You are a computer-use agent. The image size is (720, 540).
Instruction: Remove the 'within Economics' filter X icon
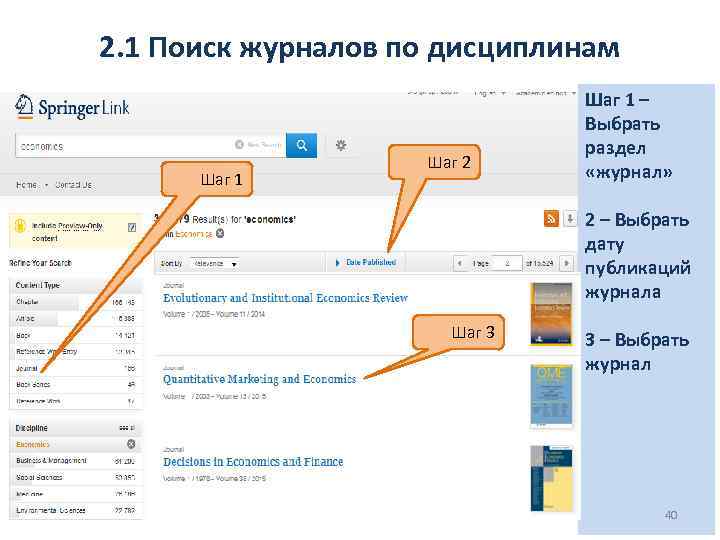point(220,233)
